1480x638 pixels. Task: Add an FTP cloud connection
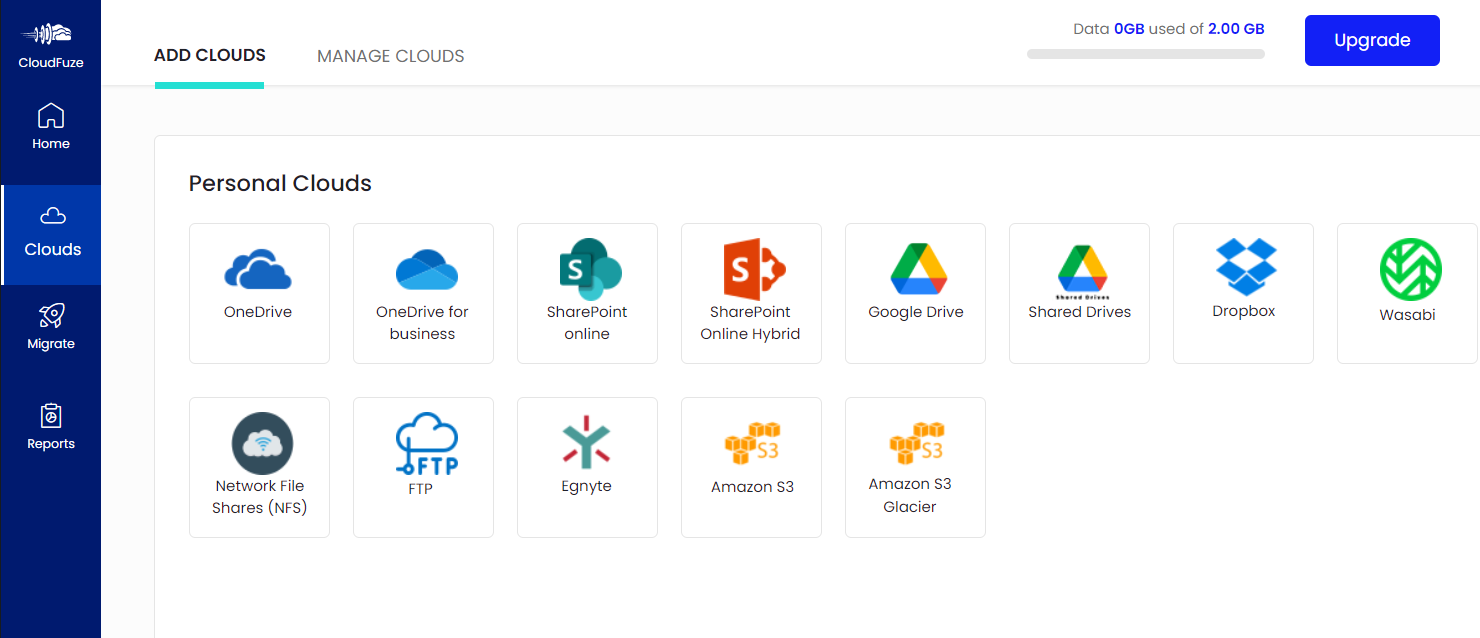(423, 467)
